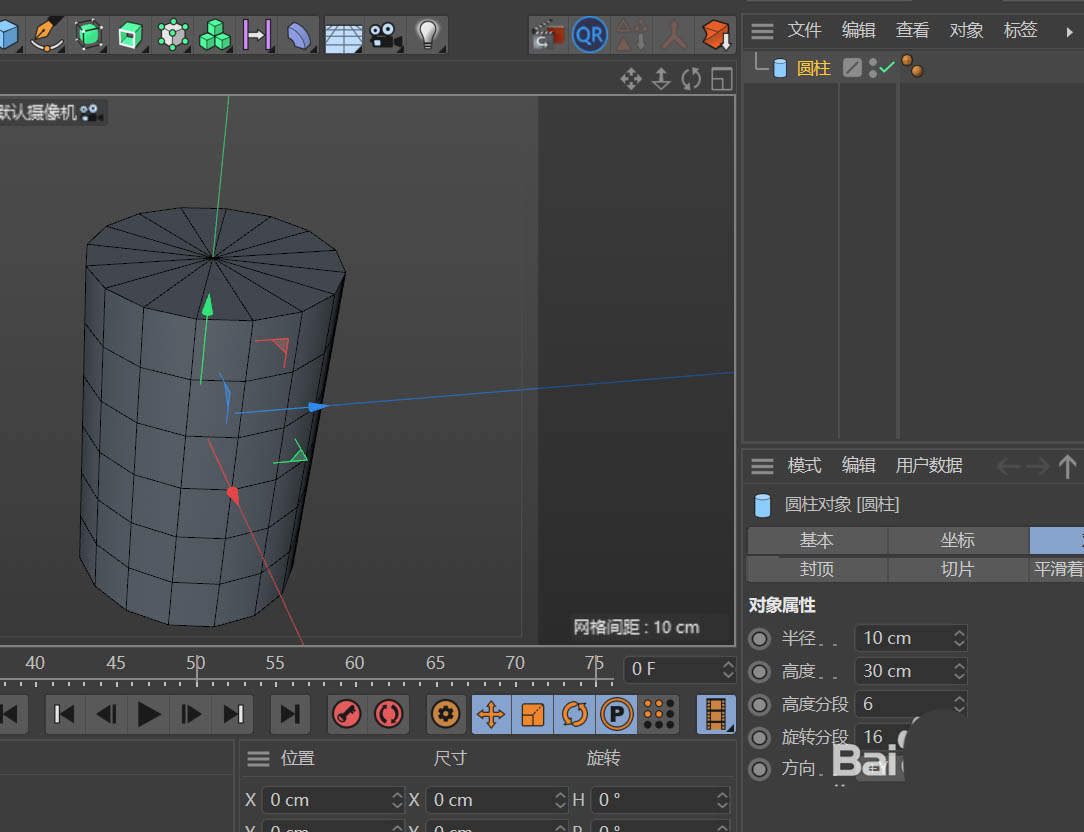Open the MoGraph cloner cubes icon
Screen dimensions: 1084x832
(x=214, y=36)
